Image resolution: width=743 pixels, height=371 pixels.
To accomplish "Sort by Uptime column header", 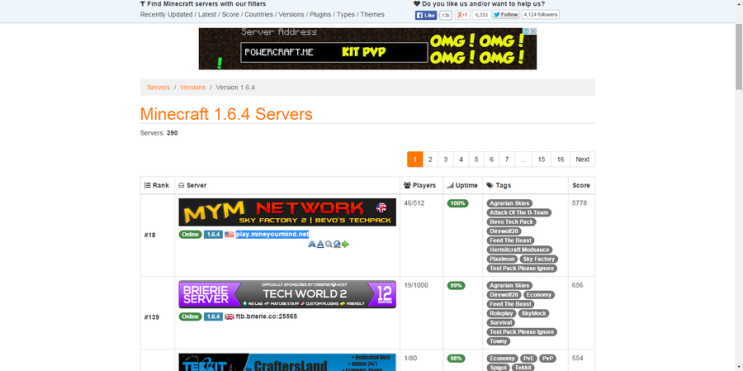I will tap(462, 185).
